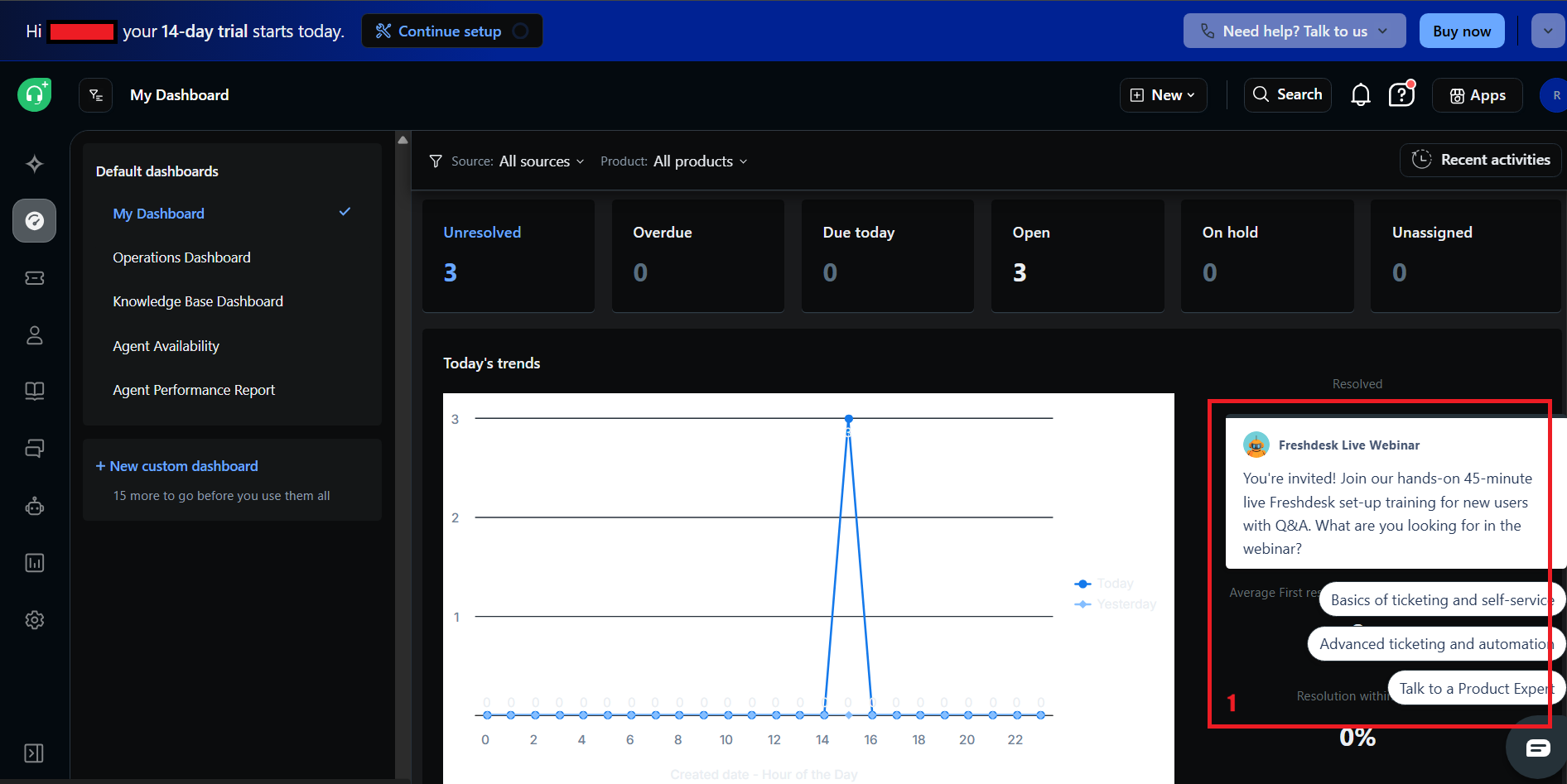Screen dimensions: 1567x784
Task: Click the Buy now button
Action: pos(1462,31)
